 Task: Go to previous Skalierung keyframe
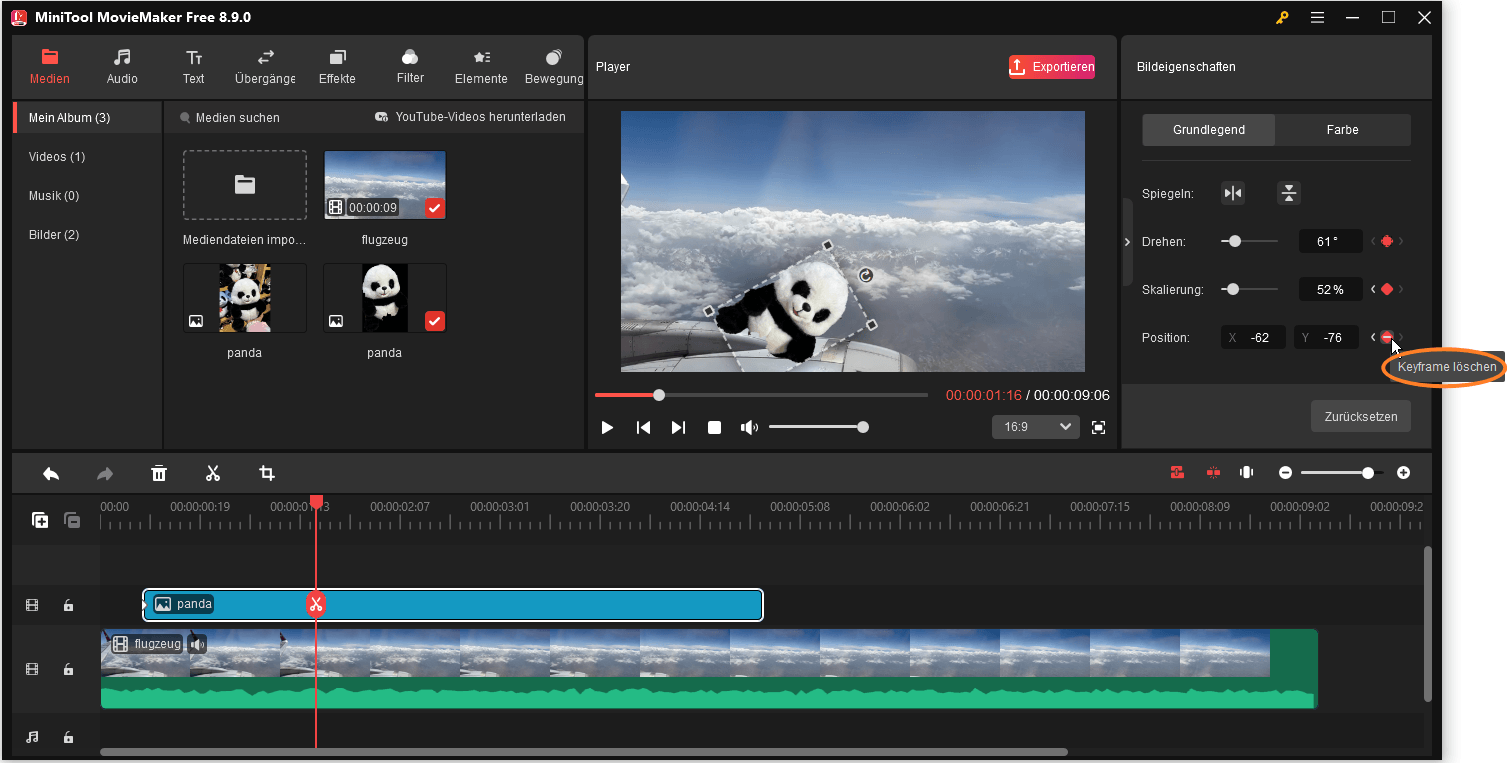click(1373, 289)
